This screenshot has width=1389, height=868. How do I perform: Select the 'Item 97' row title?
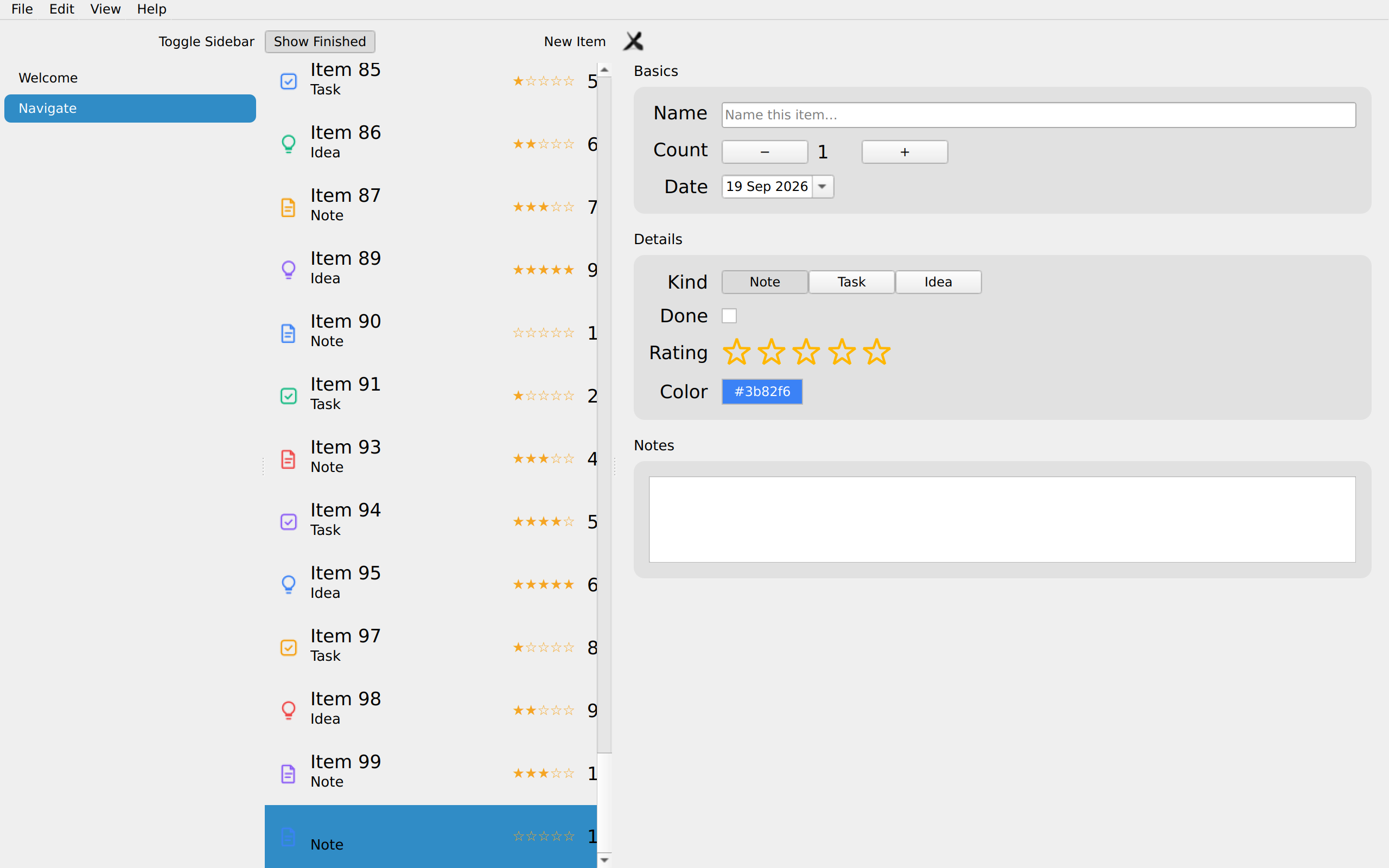346,636
